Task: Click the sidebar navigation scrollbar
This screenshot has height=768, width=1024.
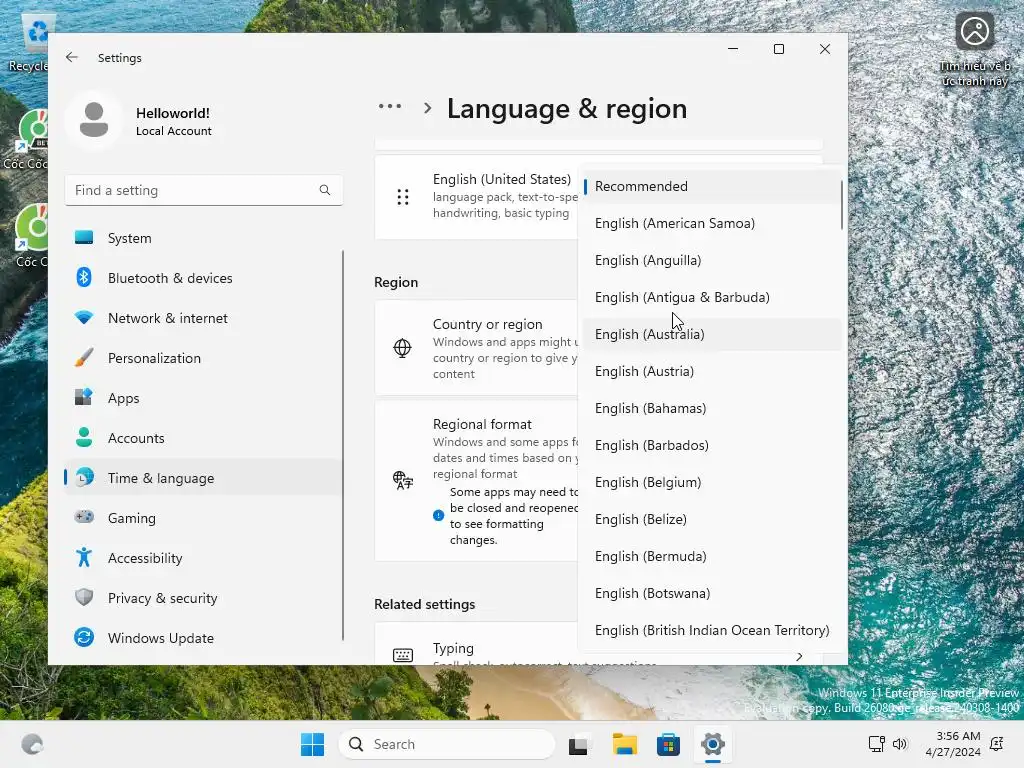Action: [x=343, y=445]
